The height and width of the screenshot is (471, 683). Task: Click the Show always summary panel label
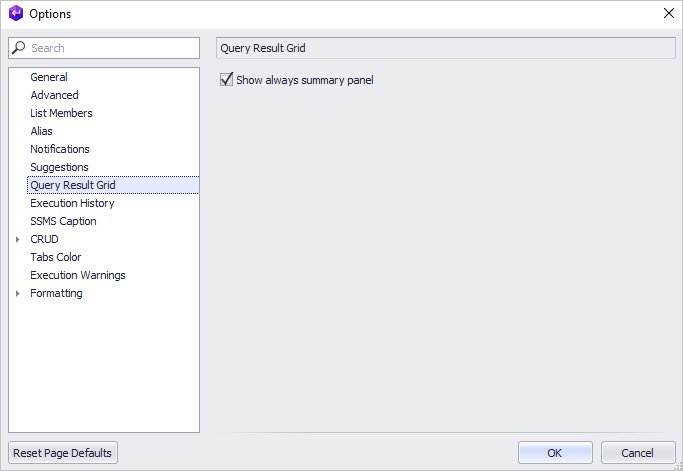click(305, 80)
